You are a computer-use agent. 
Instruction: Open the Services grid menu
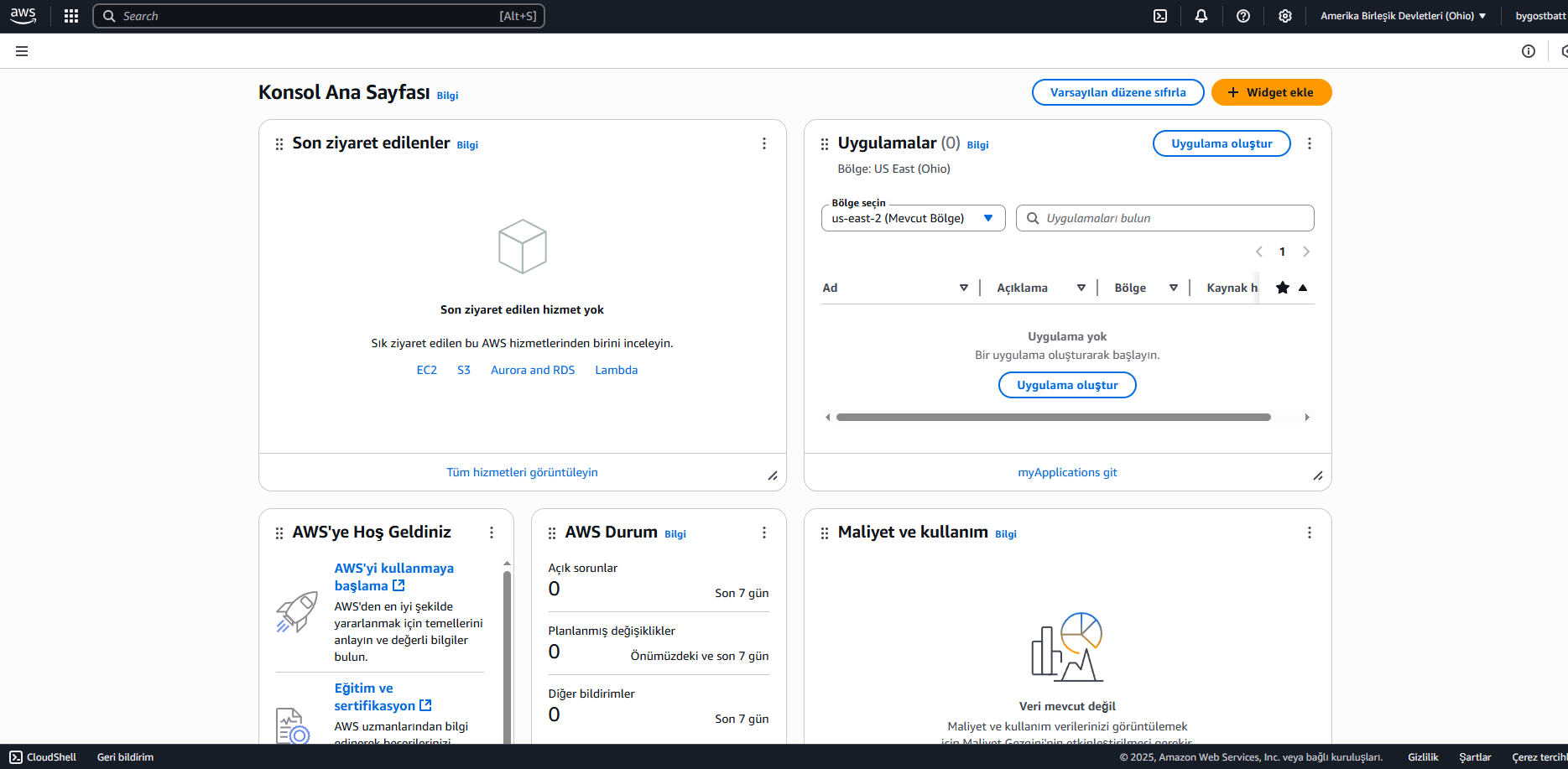71,16
